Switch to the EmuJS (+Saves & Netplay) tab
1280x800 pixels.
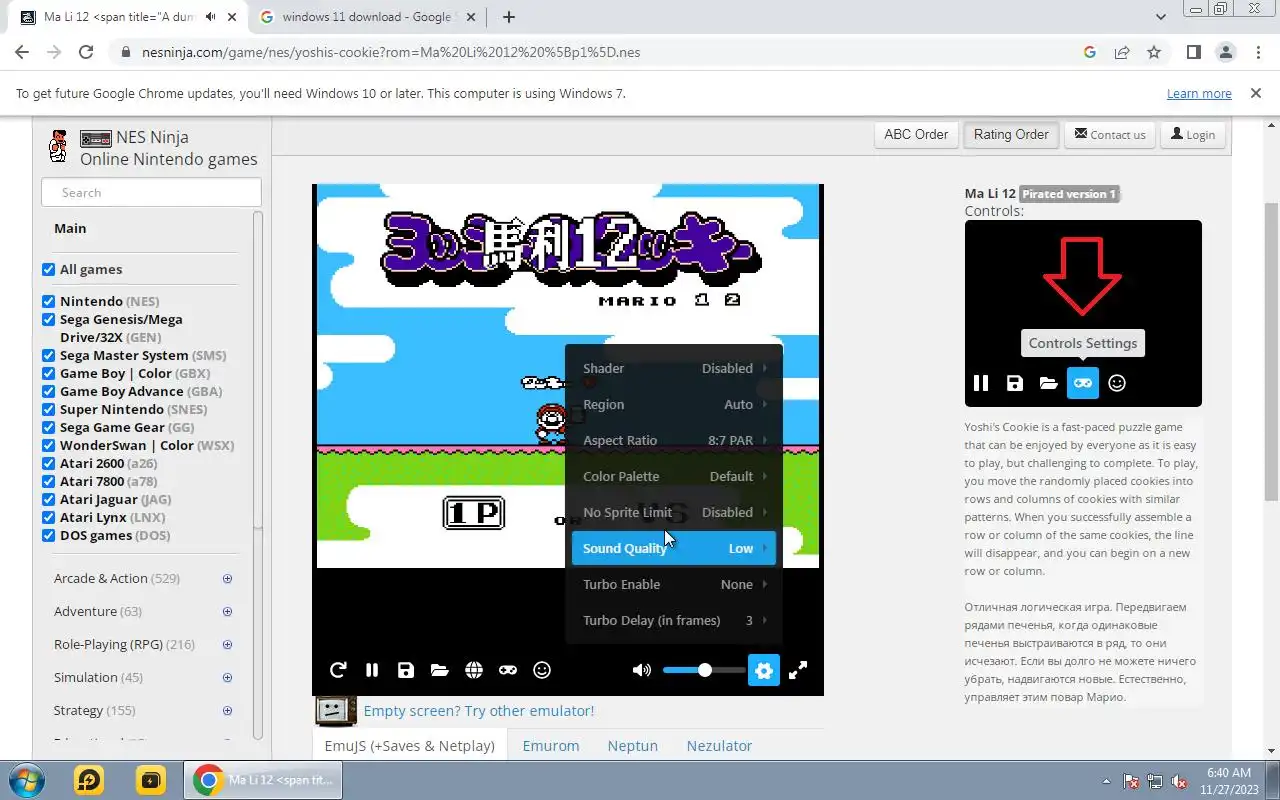click(410, 745)
